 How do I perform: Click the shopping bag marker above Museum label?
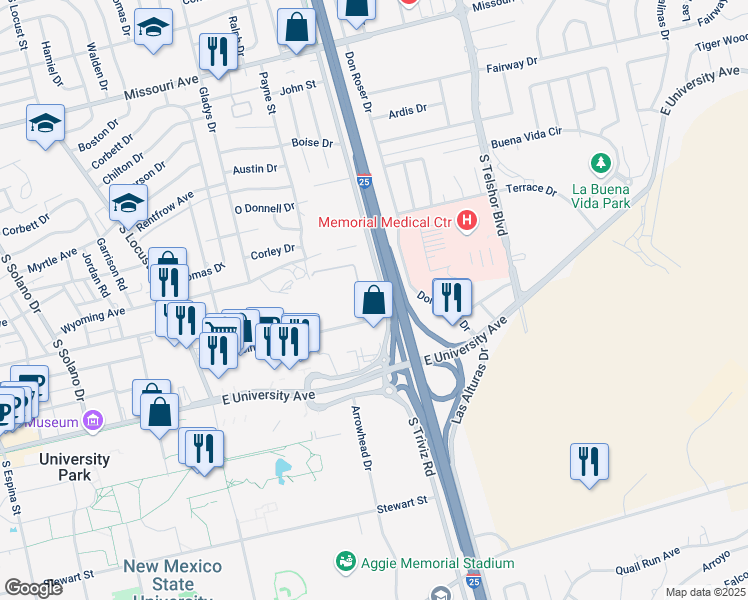point(159,414)
